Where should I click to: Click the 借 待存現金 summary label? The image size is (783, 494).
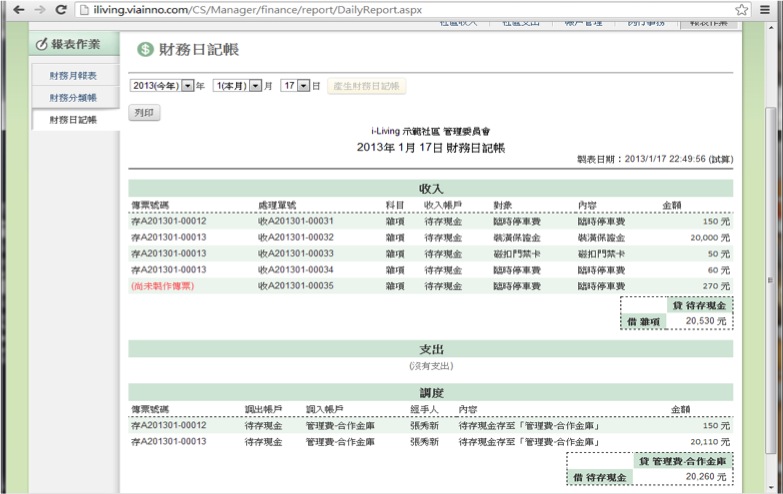[600, 478]
